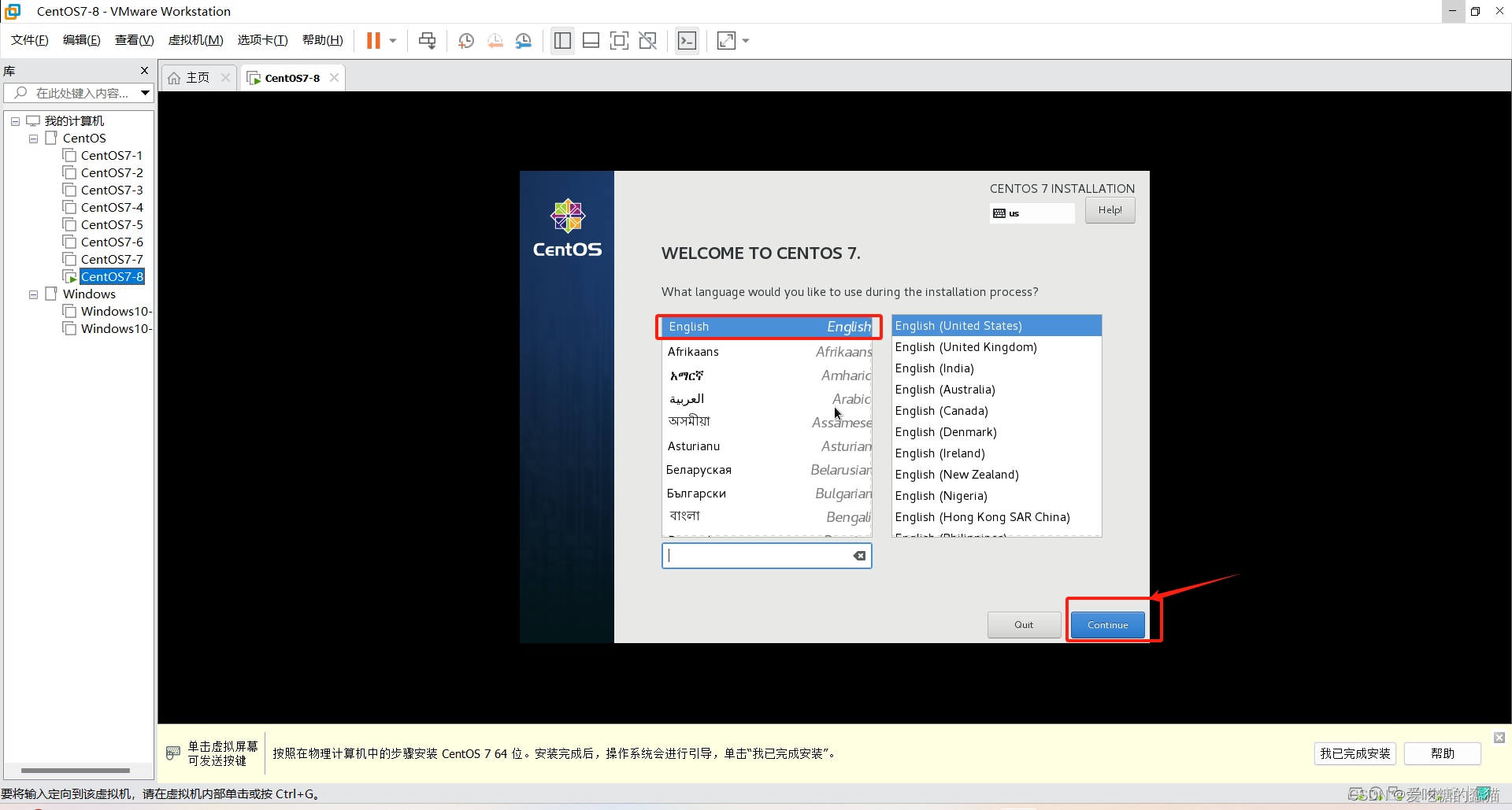Choose English (Australia) locale
Image resolution: width=1512 pixels, height=810 pixels.
coord(996,390)
